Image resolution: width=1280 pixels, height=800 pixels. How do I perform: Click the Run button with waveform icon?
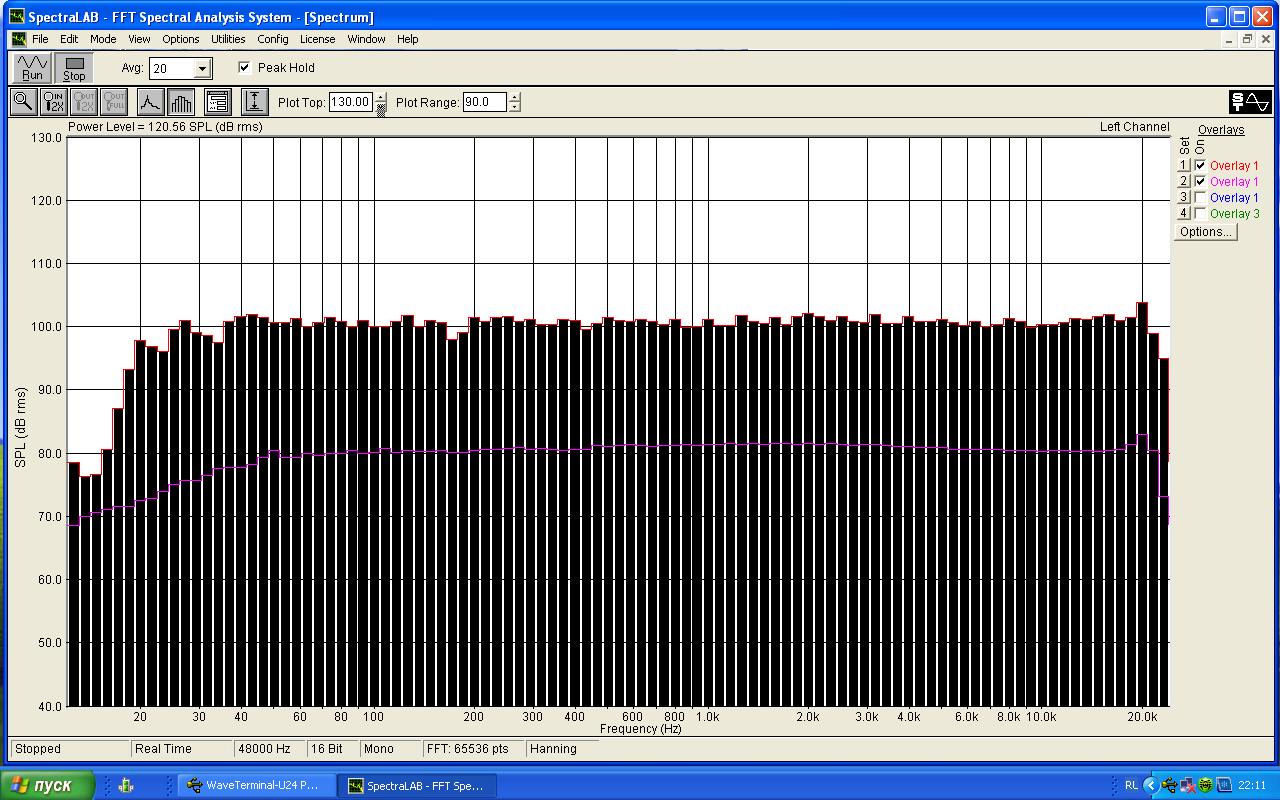(x=32, y=68)
